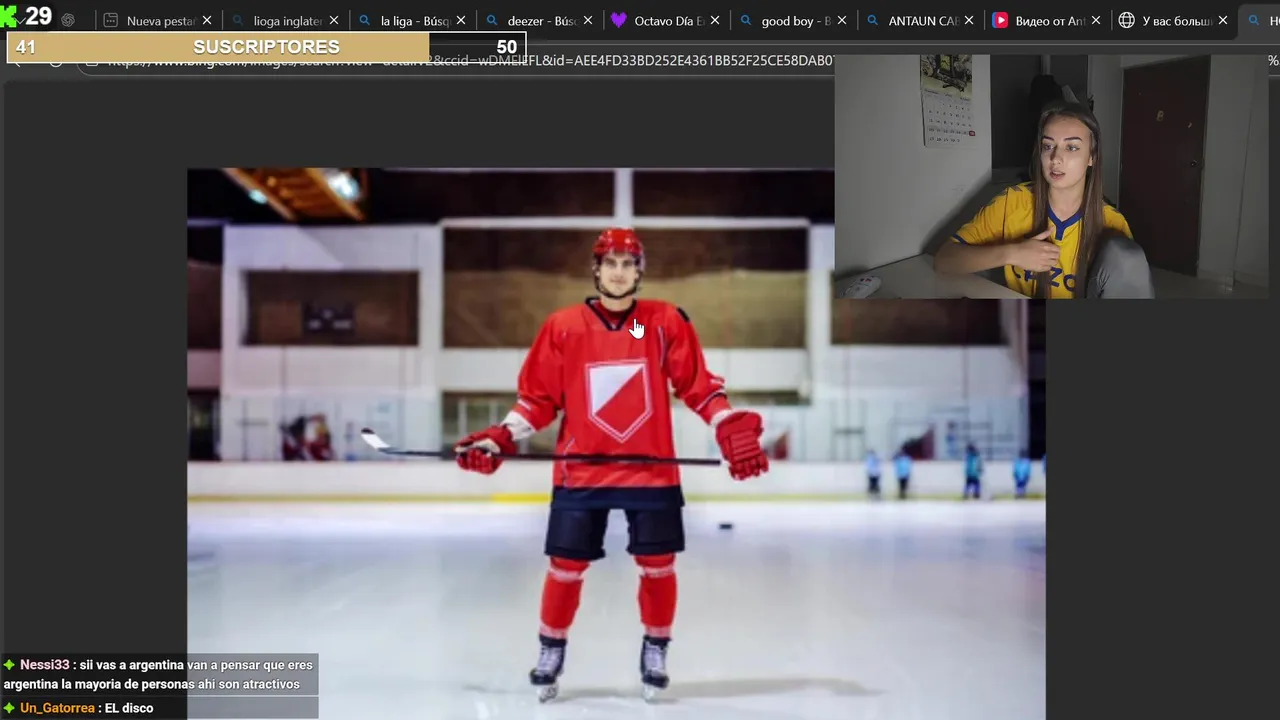Screen dimensions: 1280x720
Task: Close the Nueva pestaña tab
Action: (207, 20)
